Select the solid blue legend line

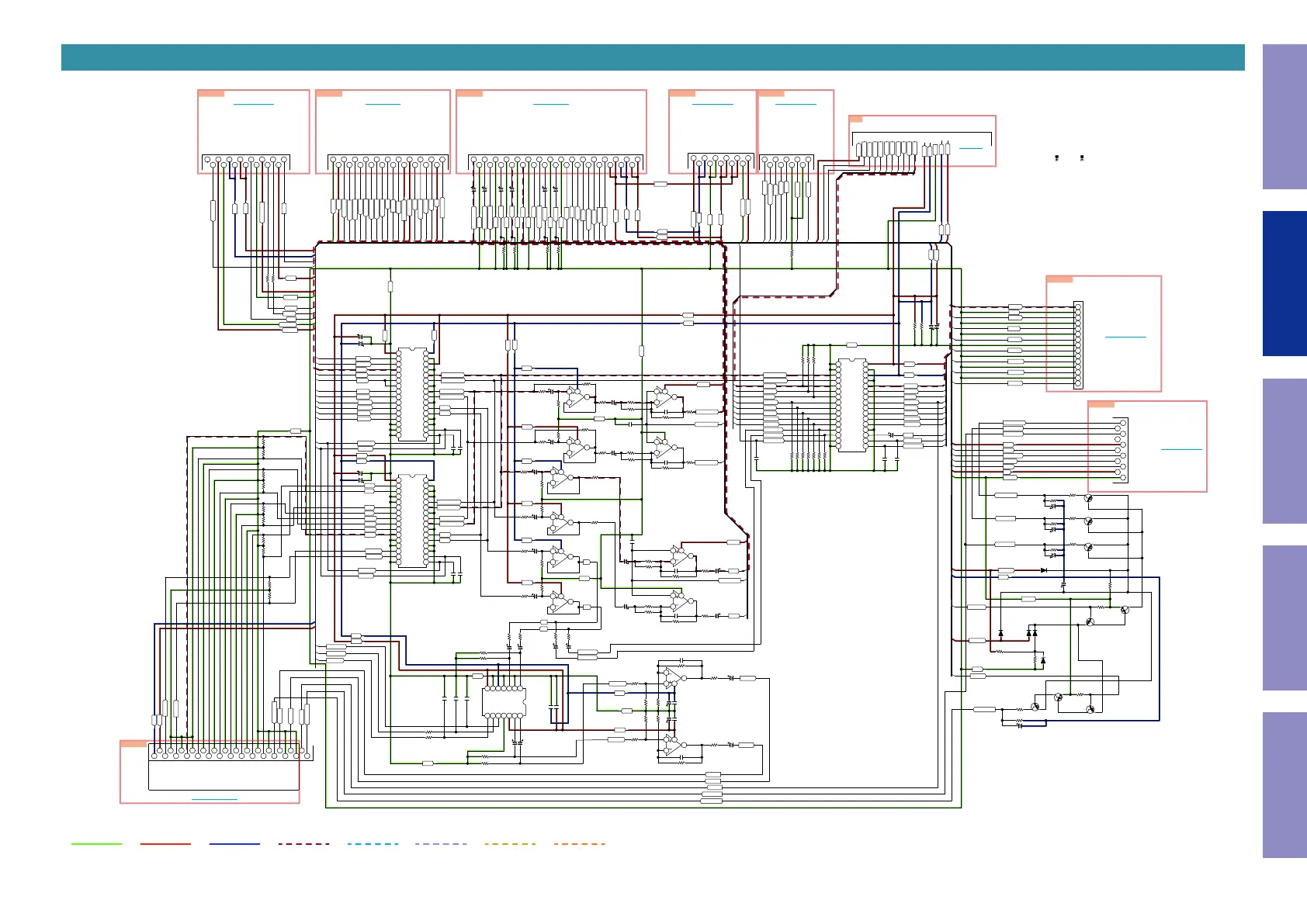(234, 844)
